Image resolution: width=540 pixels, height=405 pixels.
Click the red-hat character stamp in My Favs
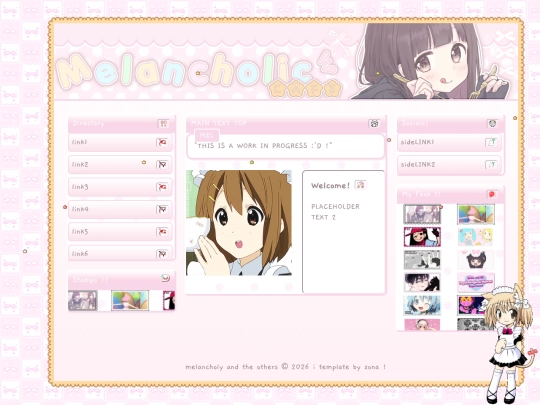pos(422,237)
